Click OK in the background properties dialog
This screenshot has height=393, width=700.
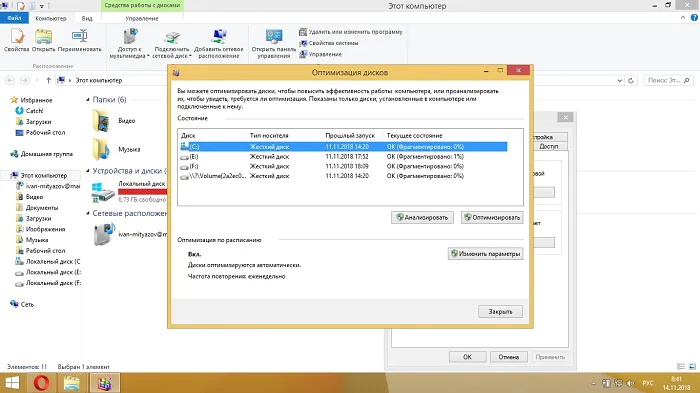467,357
